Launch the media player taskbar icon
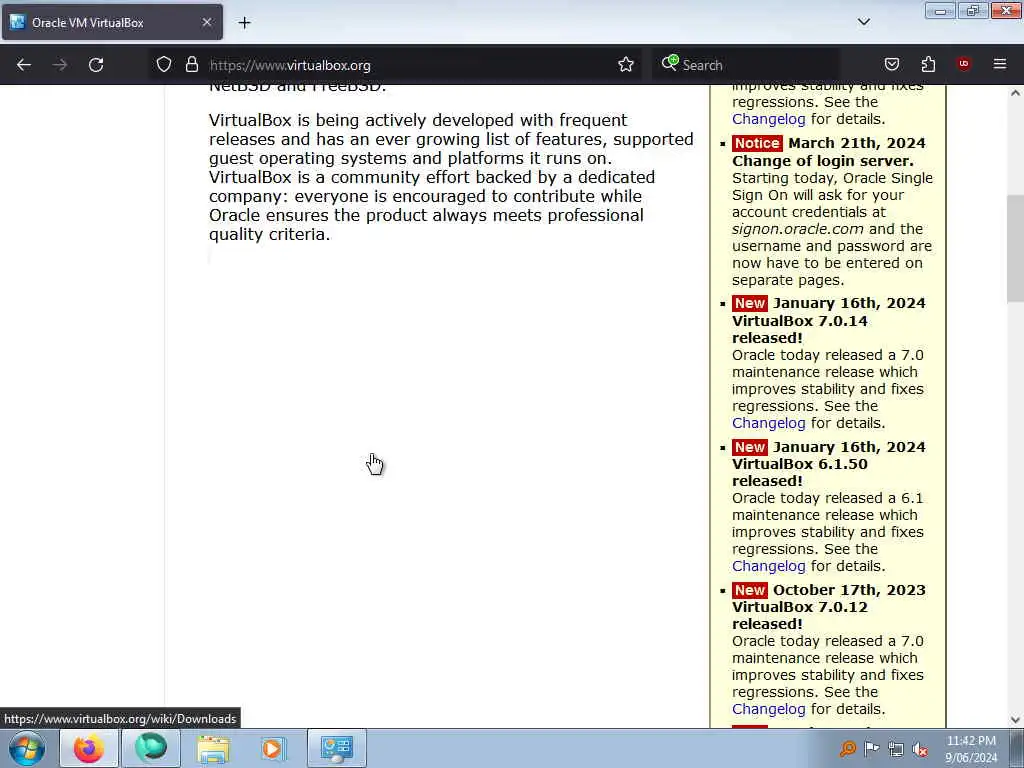 pyautogui.click(x=274, y=748)
